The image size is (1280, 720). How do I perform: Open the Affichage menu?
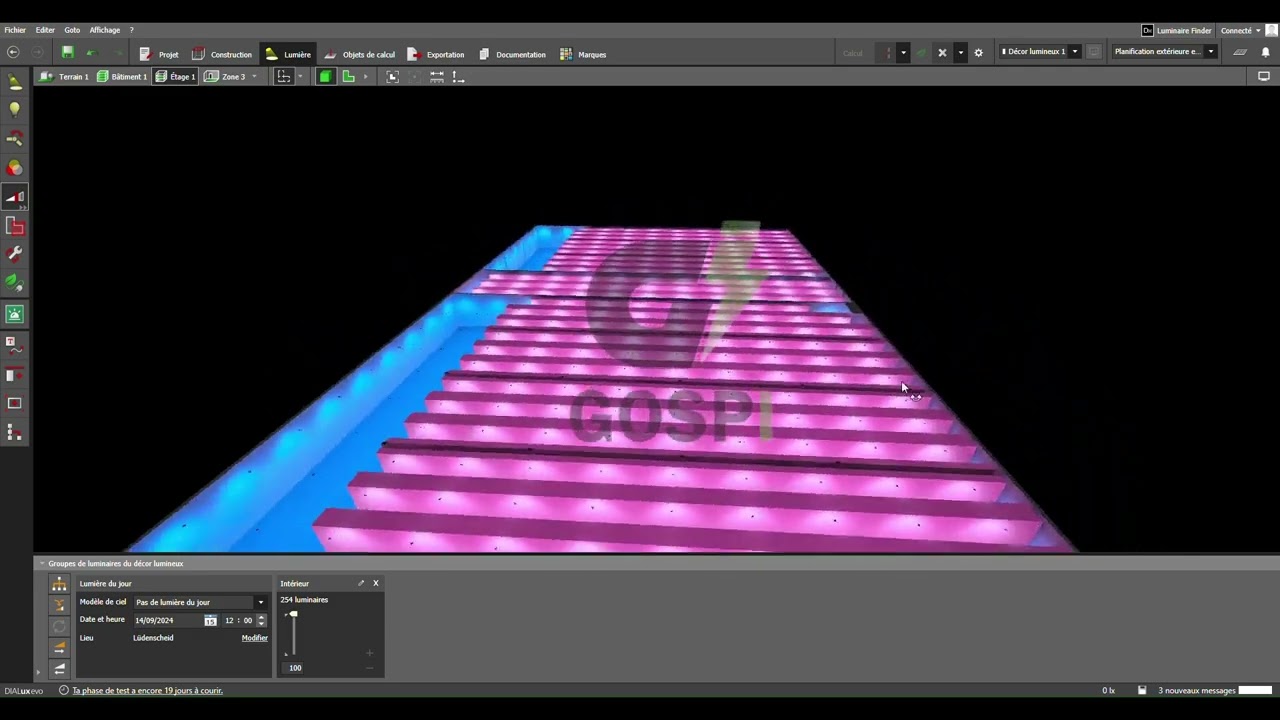(x=104, y=30)
